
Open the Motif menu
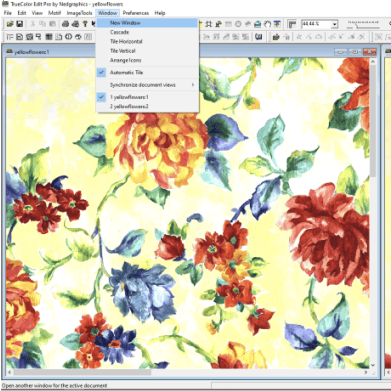[x=54, y=13]
